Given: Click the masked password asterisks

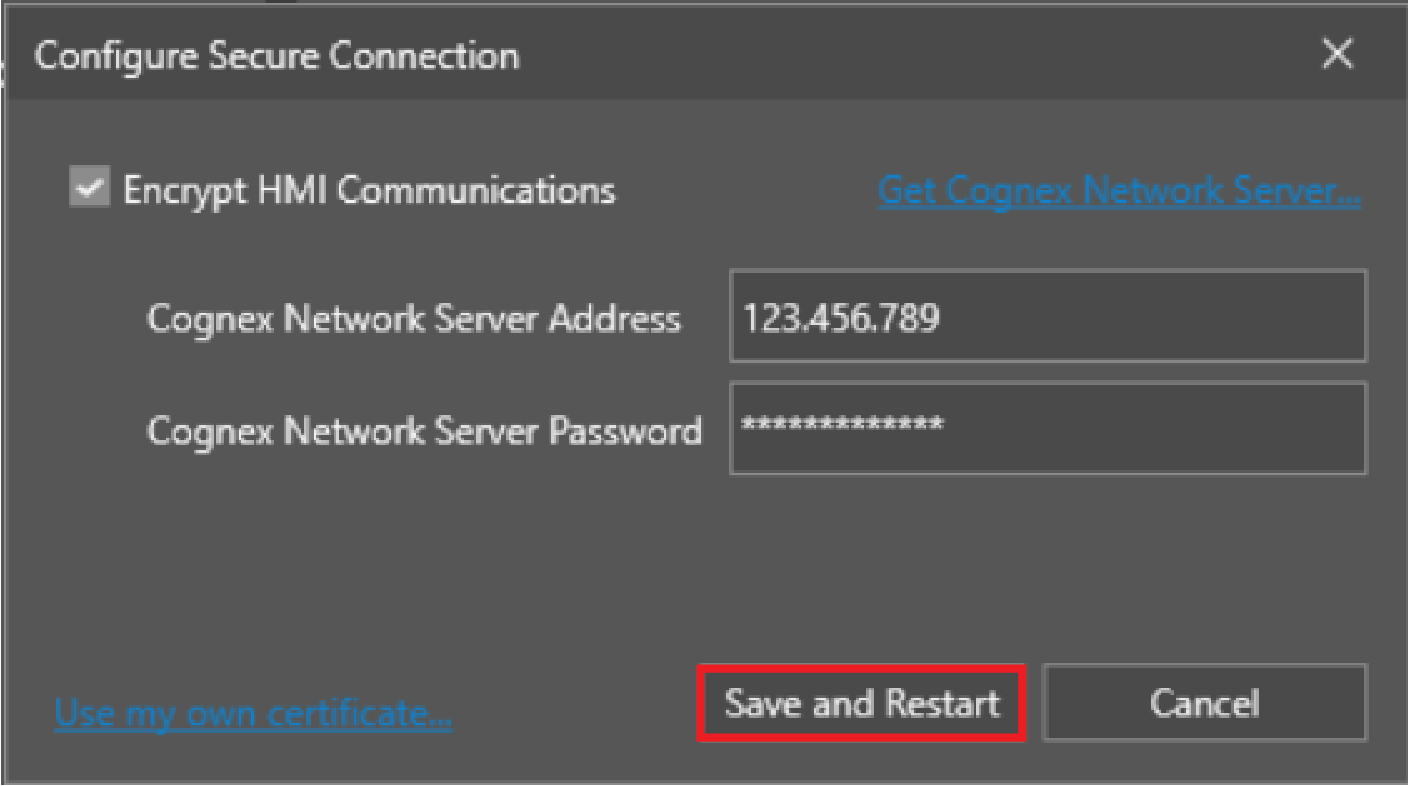Looking at the screenshot, I should click(x=841, y=424).
